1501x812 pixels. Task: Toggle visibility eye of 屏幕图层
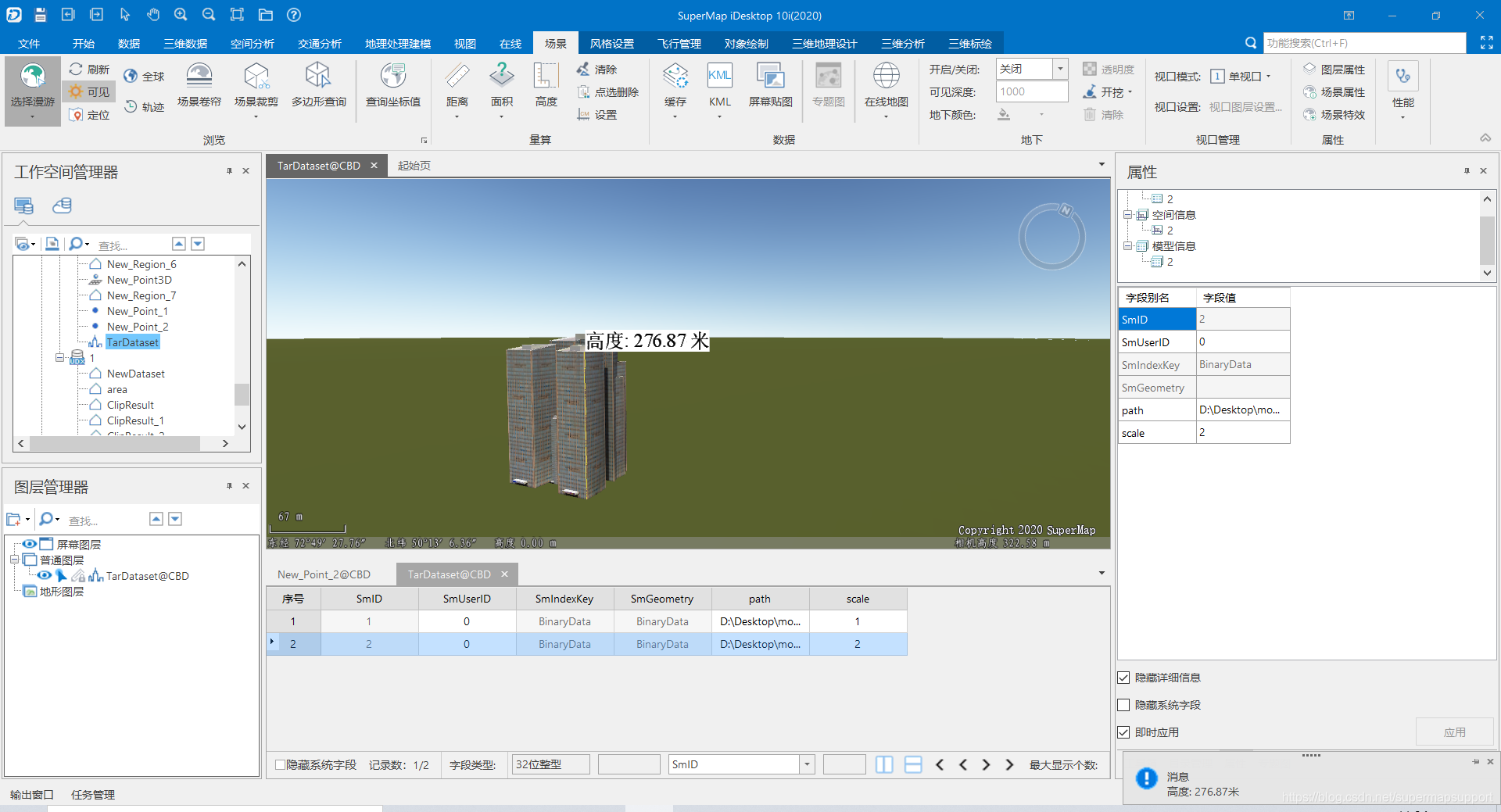coord(29,544)
